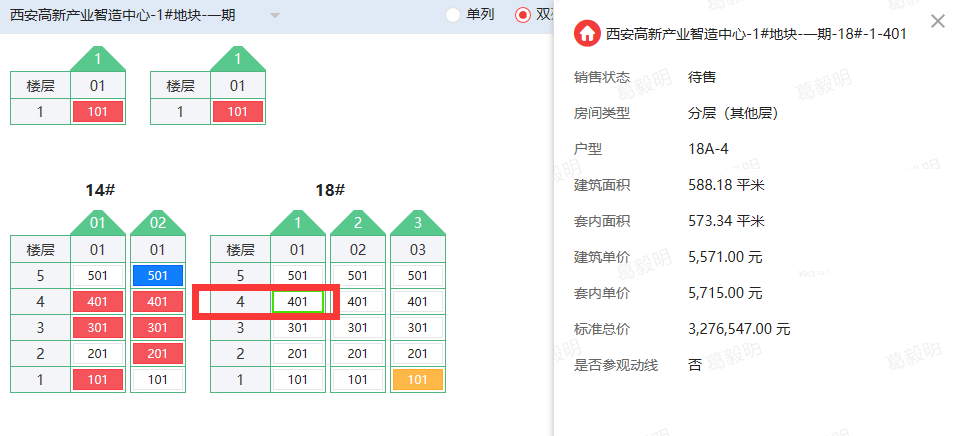959x436 pixels.
Task: Select room 301 in 18# unit 3
Action: point(417,327)
